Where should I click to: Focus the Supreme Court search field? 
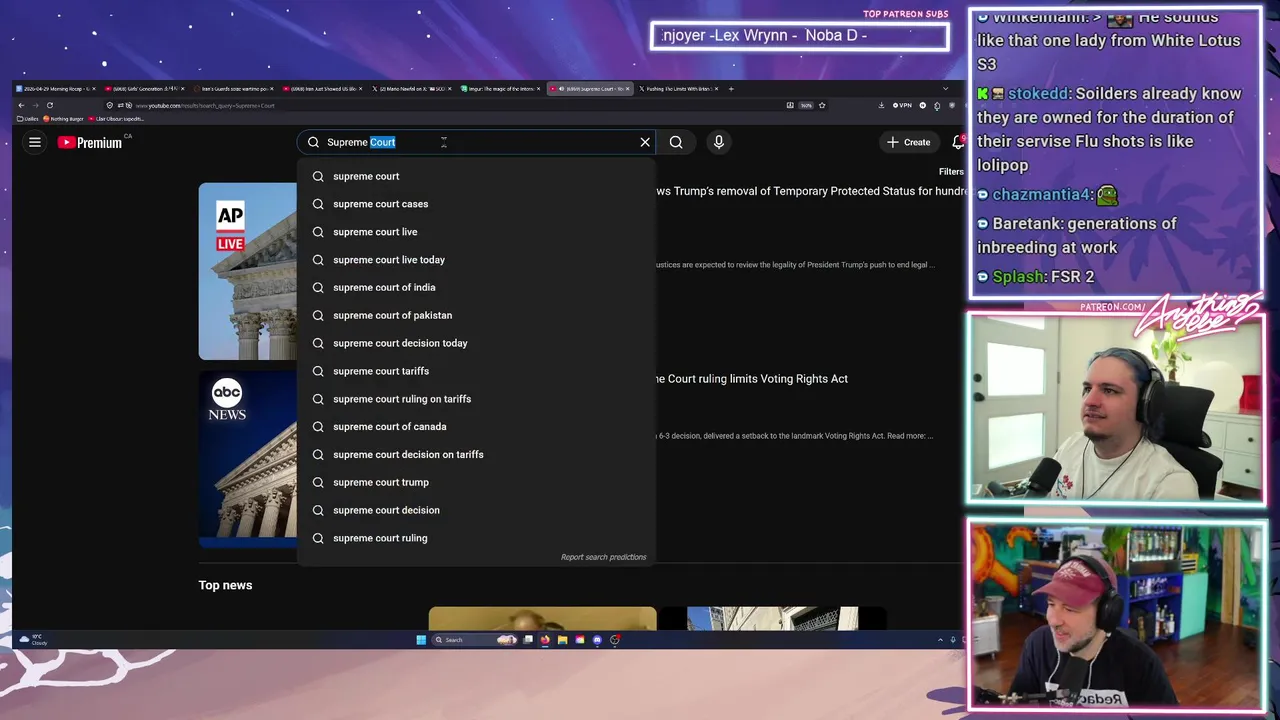(476, 142)
